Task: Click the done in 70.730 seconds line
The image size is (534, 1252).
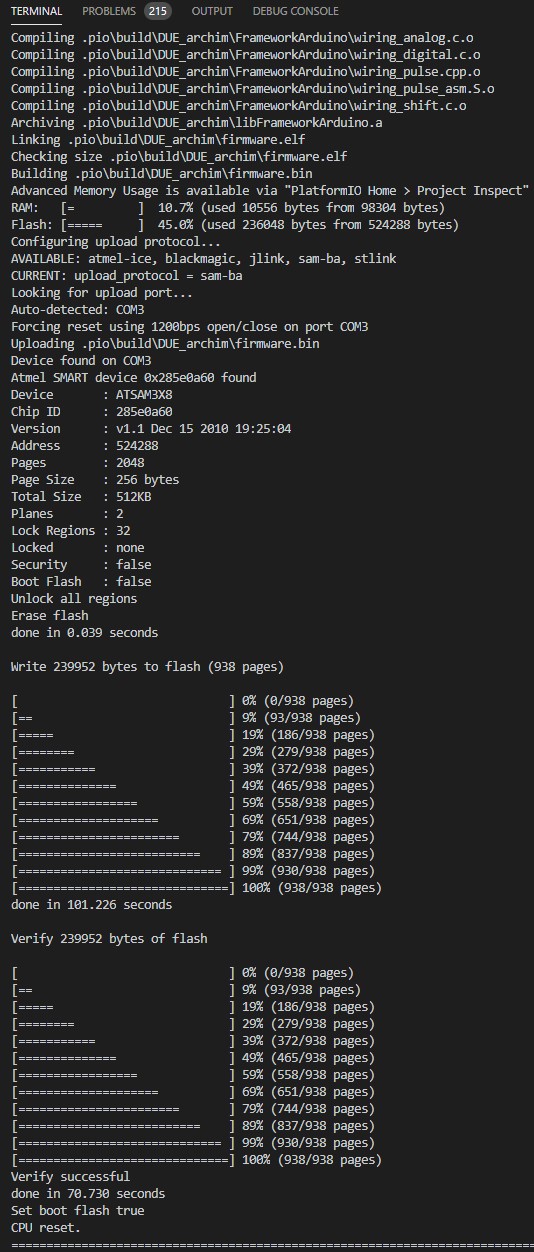Action: tap(88, 1194)
